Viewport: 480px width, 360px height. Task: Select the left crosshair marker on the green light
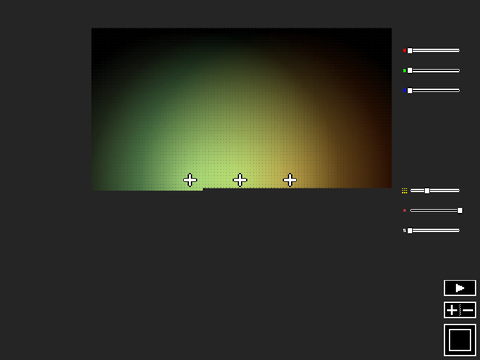pos(190,180)
